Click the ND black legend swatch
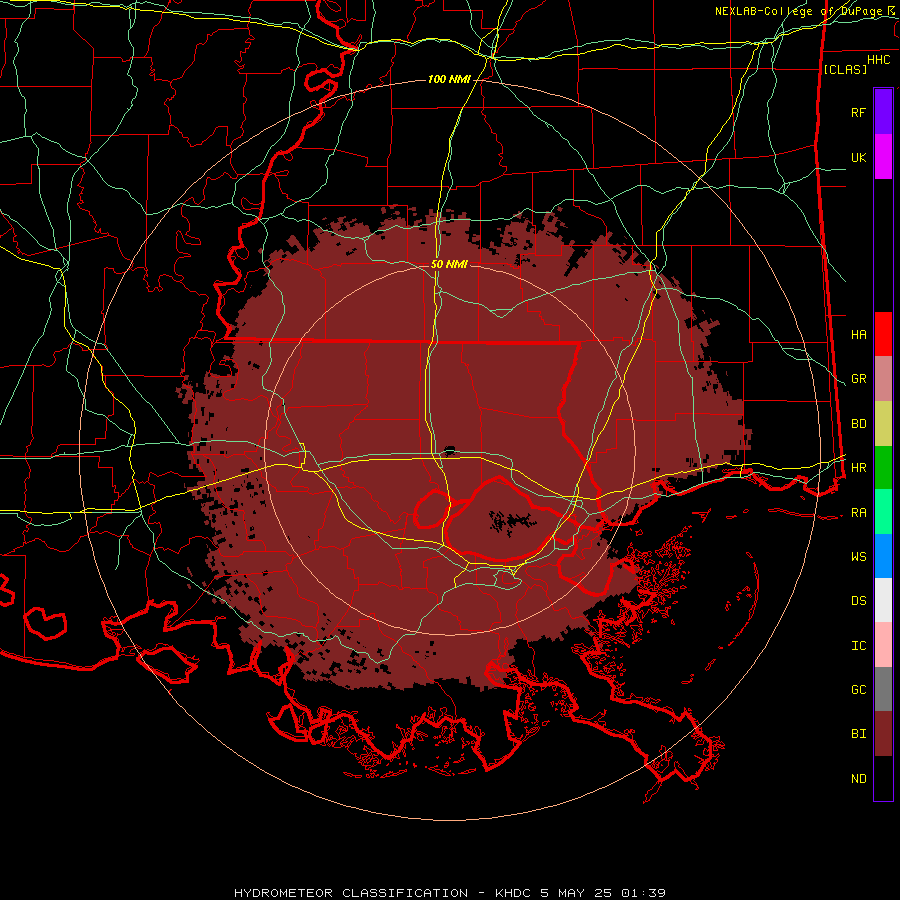Screen dimensions: 900x900 click(x=883, y=778)
